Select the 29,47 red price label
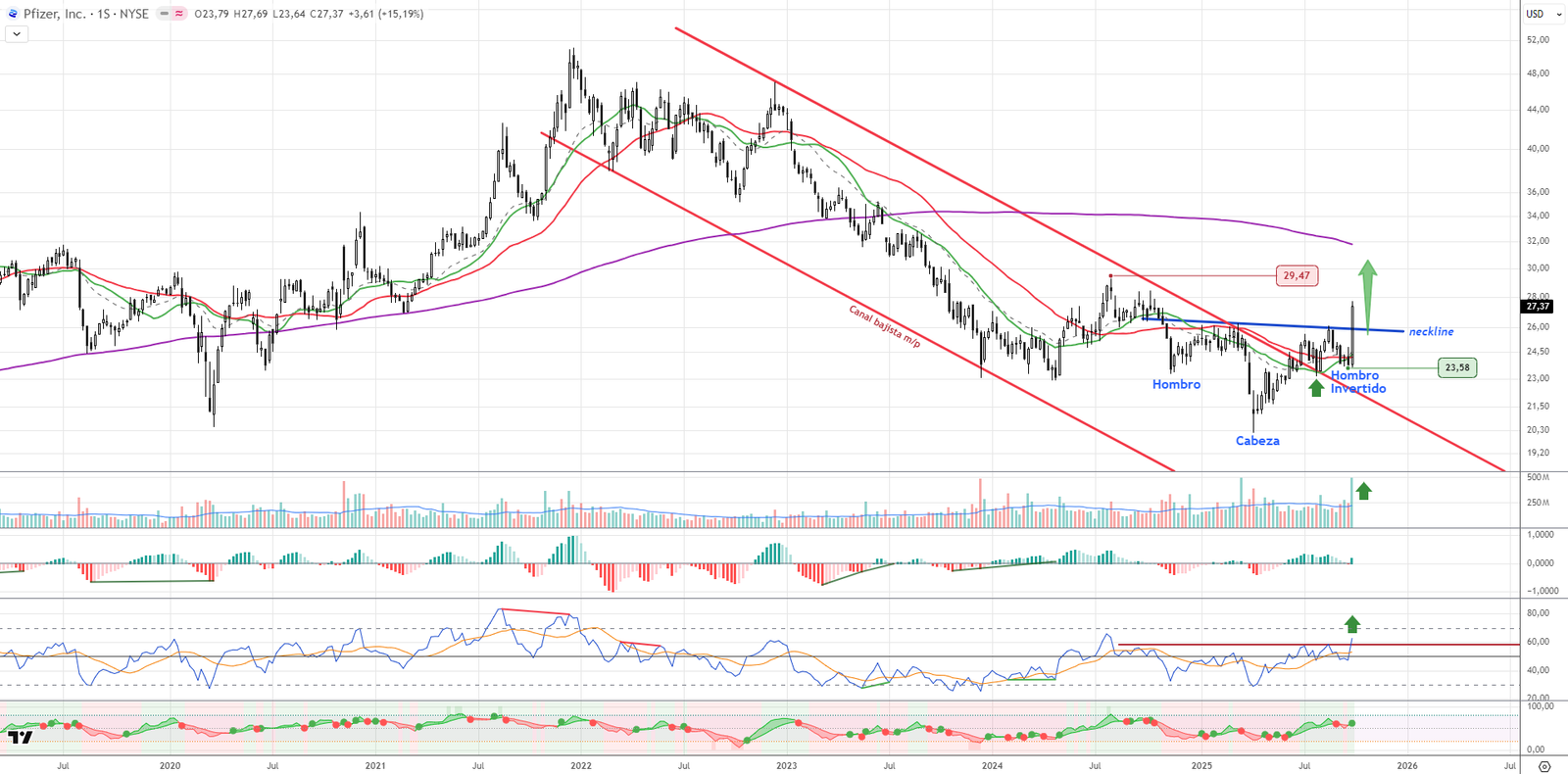Screen dimensions: 1568x774 point(1297,276)
